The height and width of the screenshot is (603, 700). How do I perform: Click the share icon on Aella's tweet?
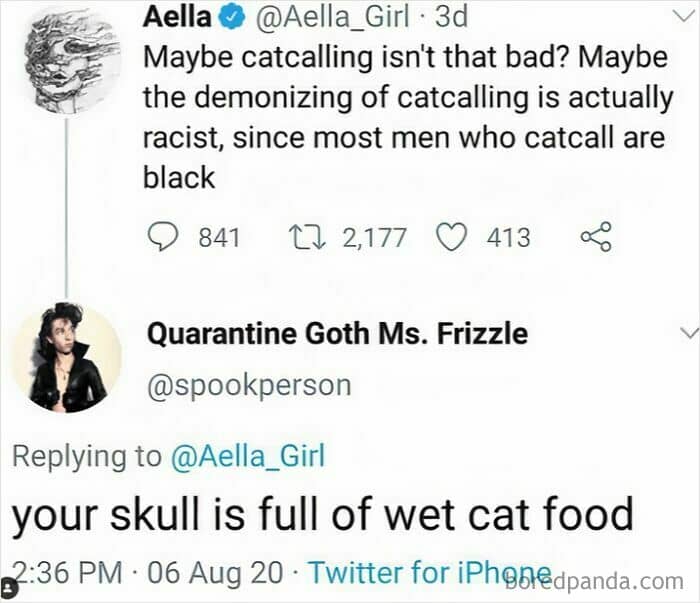tap(595, 237)
